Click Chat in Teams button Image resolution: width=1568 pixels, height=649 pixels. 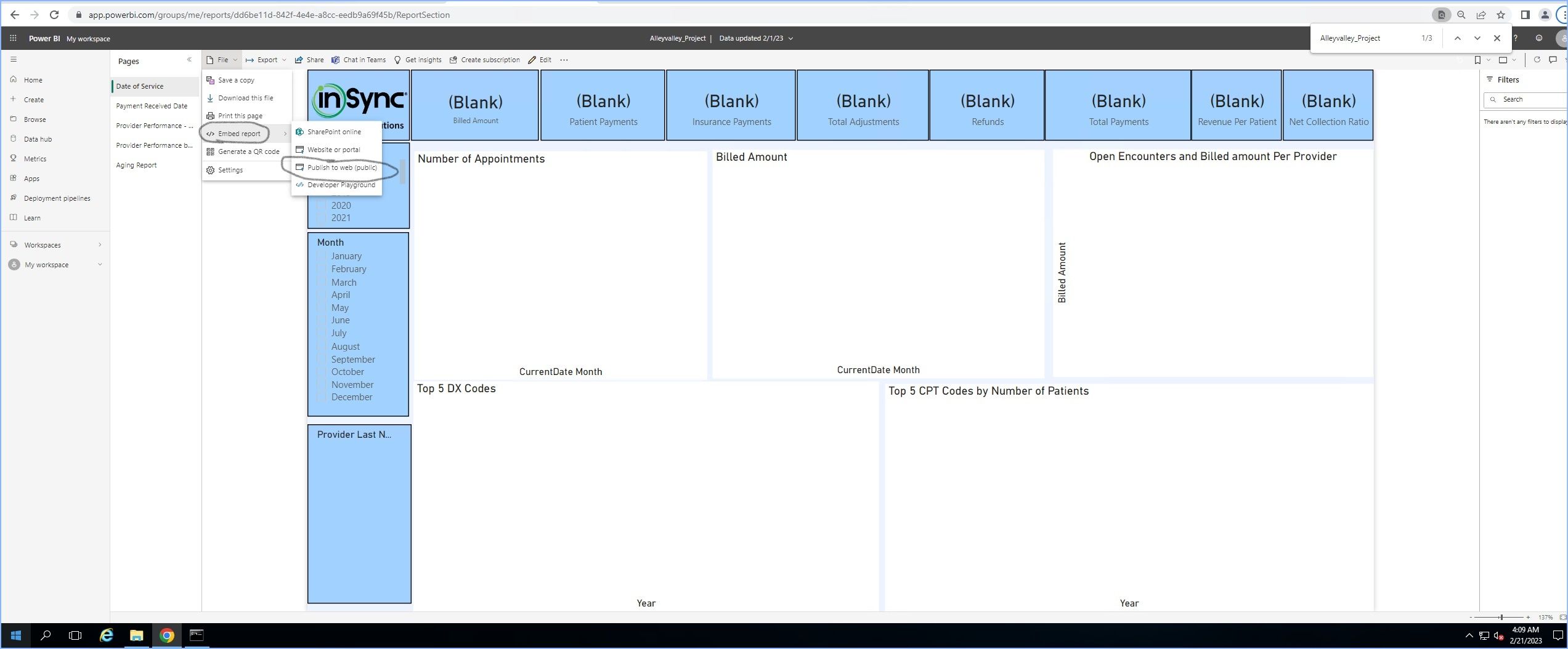tap(359, 60)
